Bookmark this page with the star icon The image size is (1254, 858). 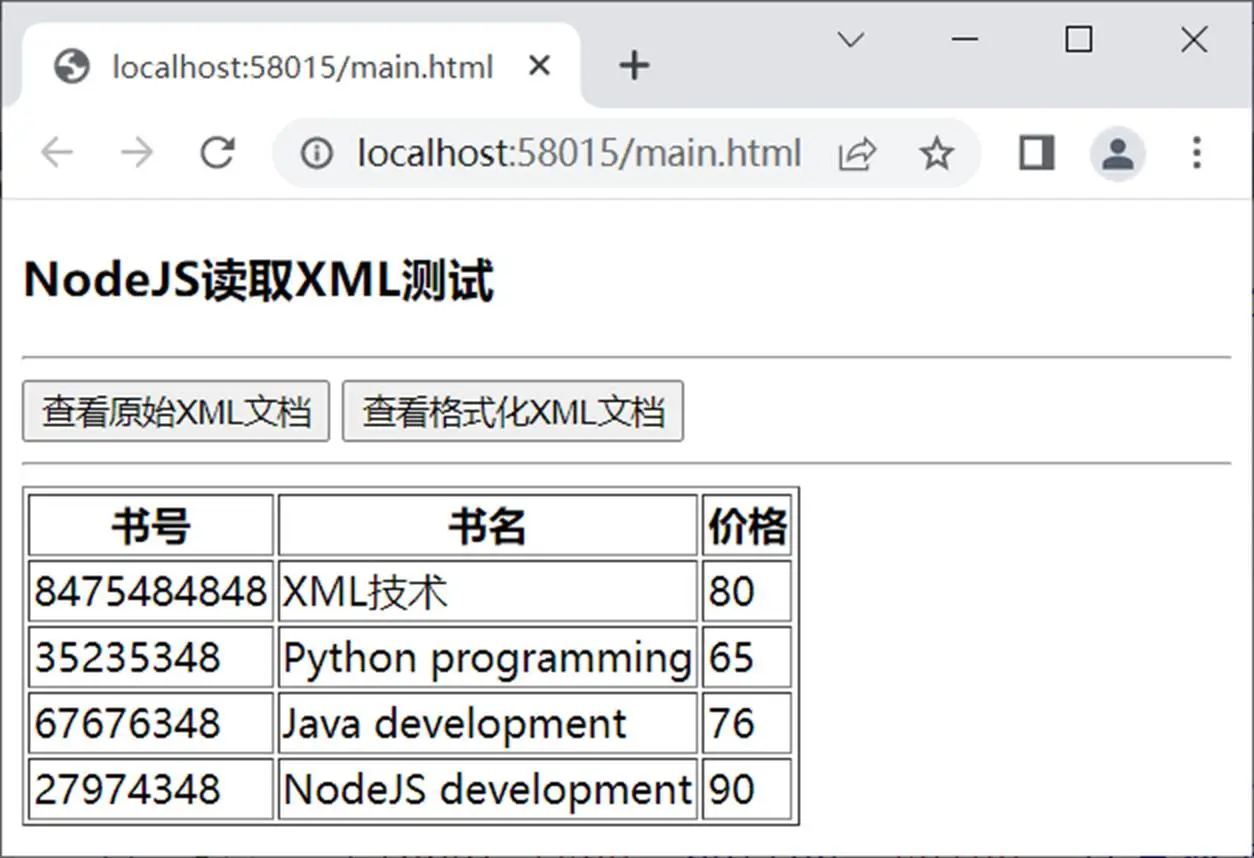pyautogui.click(x=936, y=153)
